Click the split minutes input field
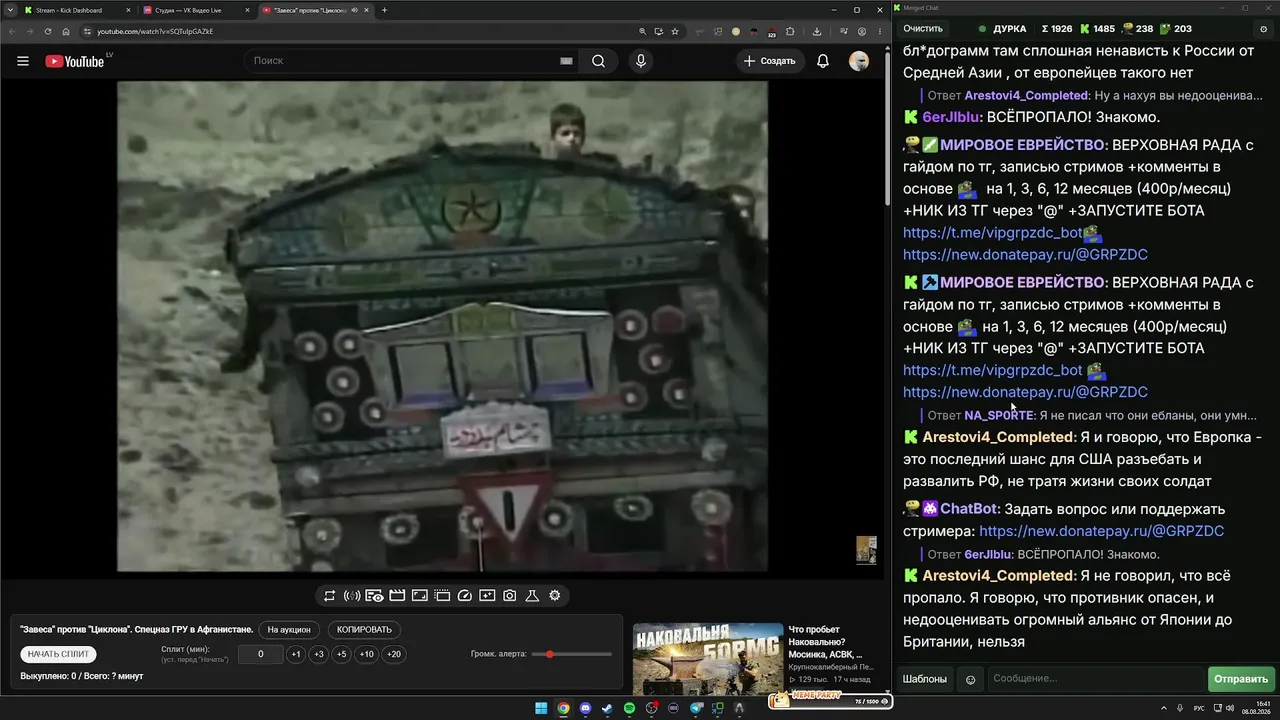 260,654
